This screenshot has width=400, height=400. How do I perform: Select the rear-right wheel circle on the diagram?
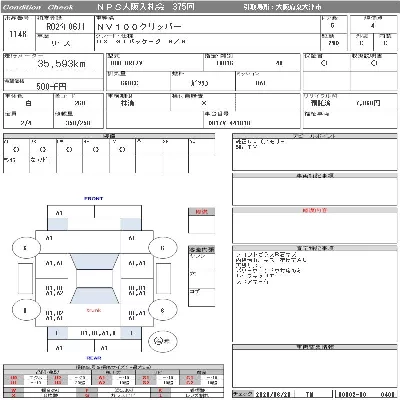point(162,310)
